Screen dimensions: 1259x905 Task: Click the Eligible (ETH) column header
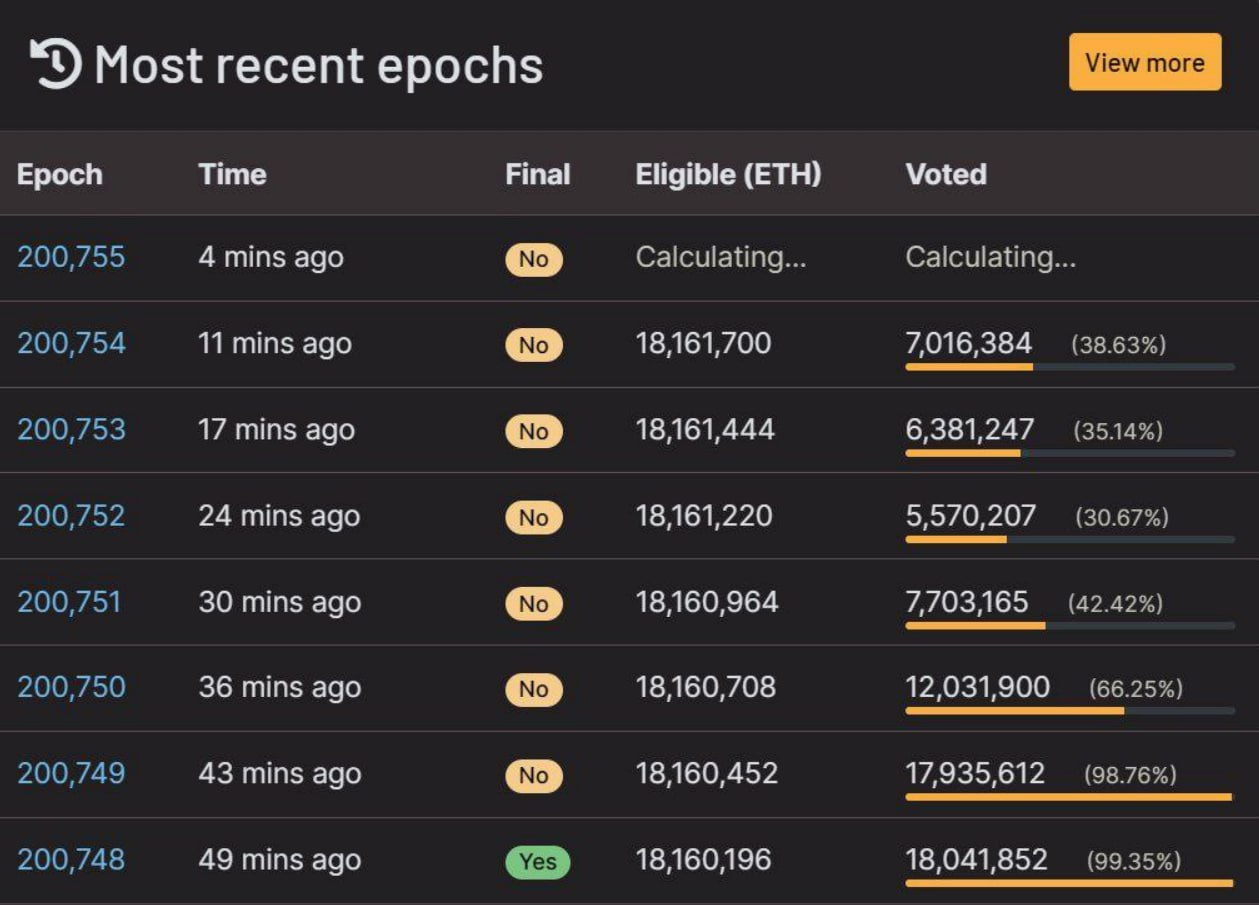tap(728, 174)
